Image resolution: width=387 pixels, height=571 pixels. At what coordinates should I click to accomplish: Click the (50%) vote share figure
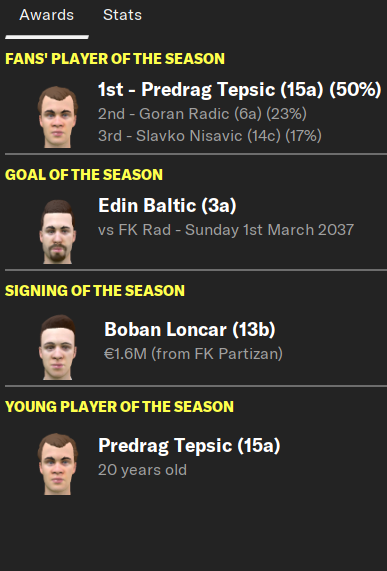(x=355, y=90)
